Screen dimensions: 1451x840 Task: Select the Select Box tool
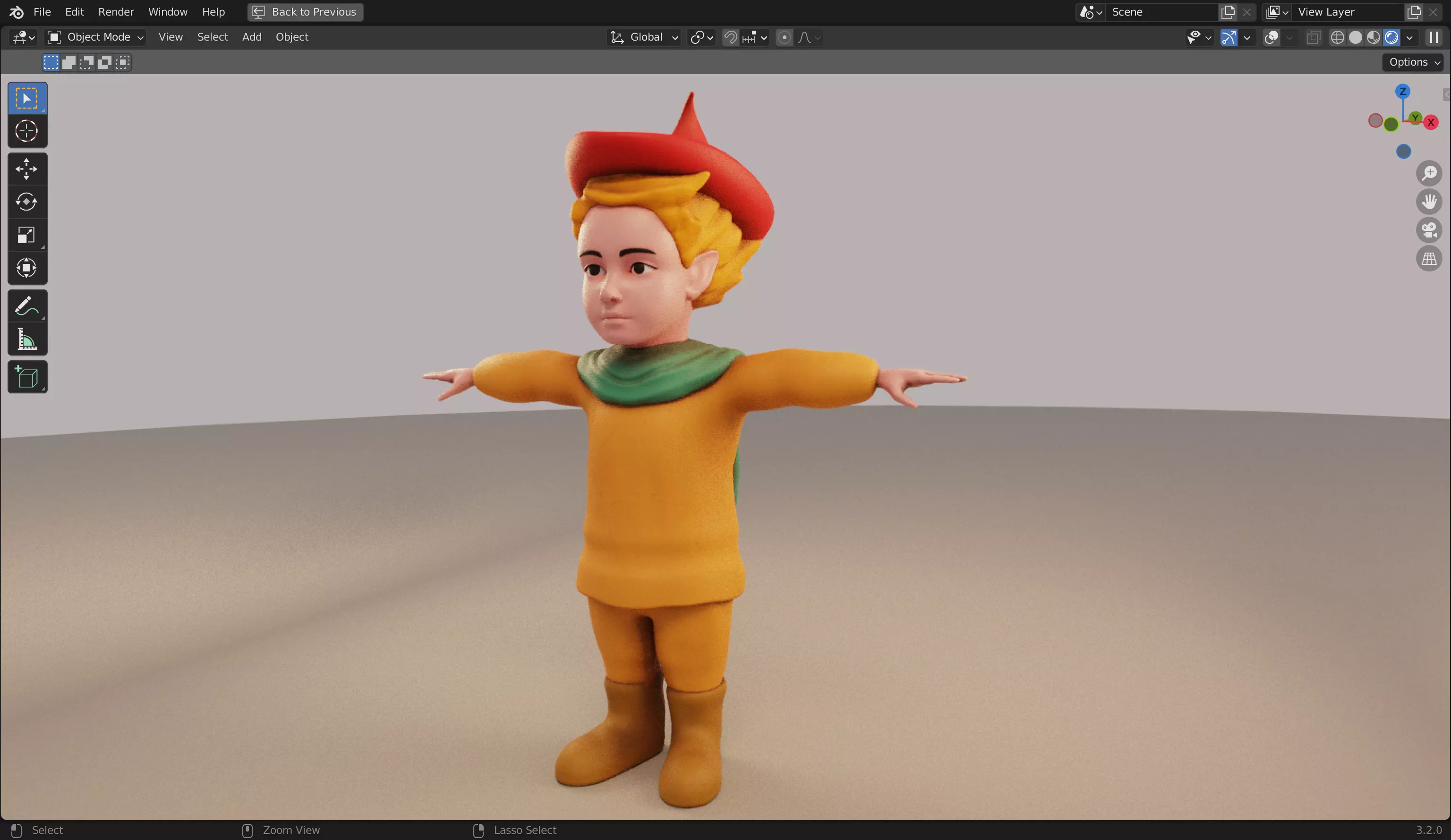coord(27,99)
